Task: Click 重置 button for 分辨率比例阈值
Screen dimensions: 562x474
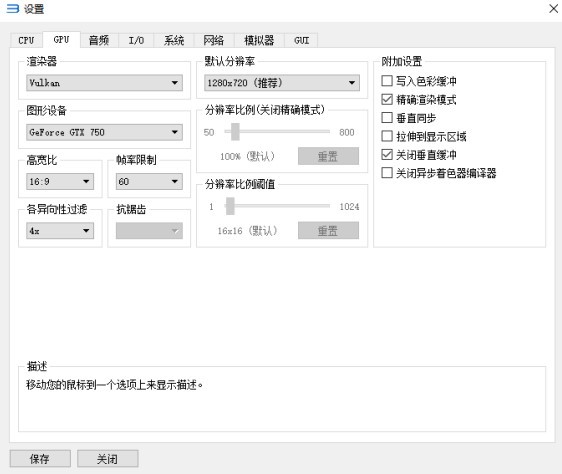Action: 328,231
